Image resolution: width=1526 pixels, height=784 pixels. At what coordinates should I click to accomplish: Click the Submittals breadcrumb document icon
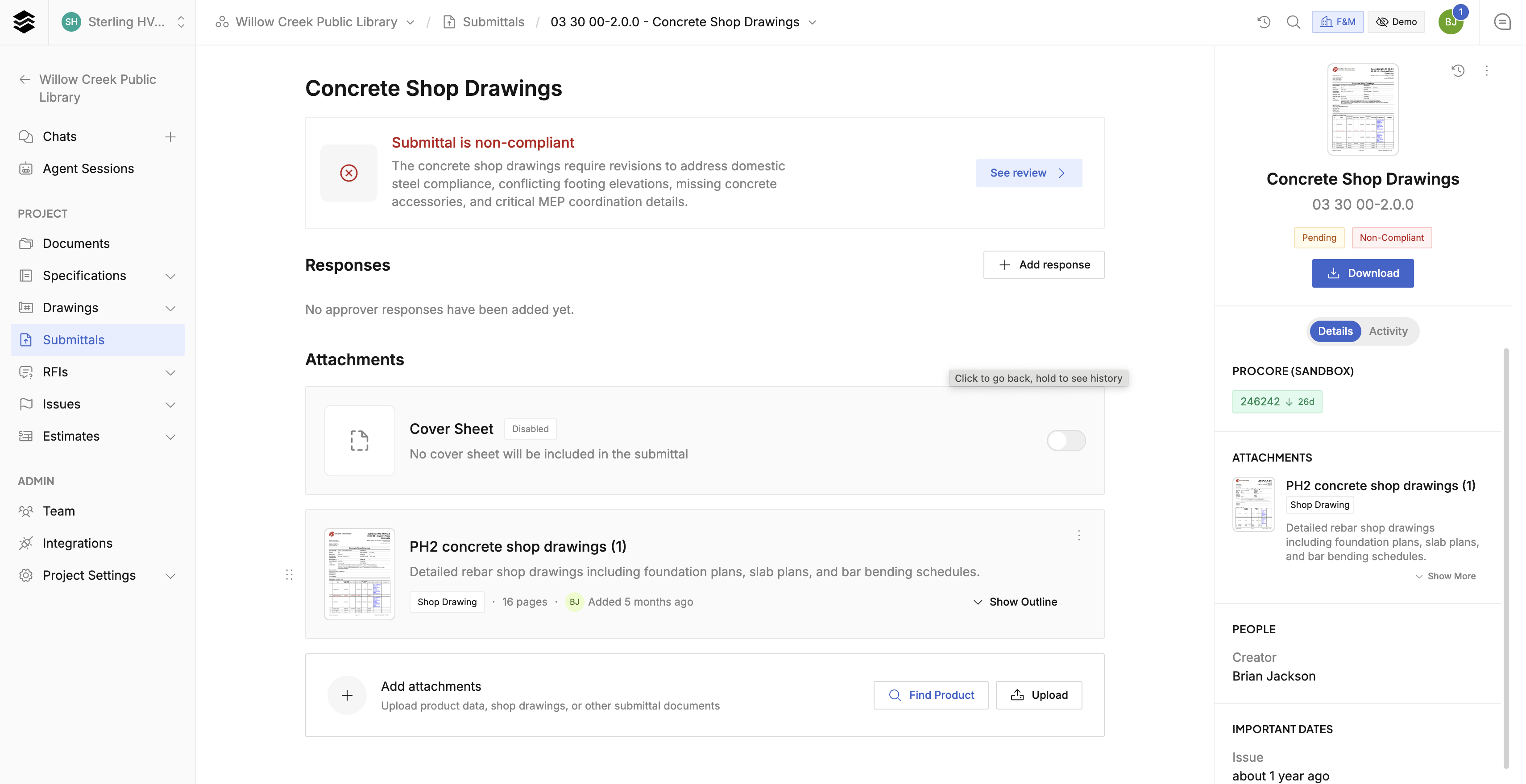(449, 22)
